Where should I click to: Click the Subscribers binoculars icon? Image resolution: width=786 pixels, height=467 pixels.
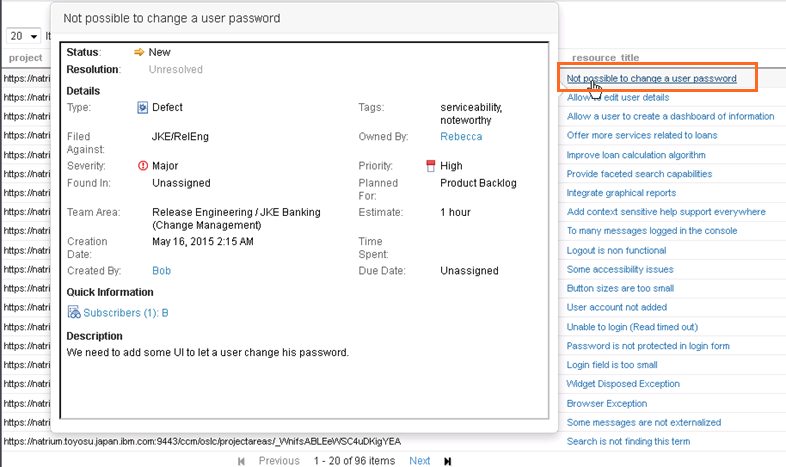74,313
